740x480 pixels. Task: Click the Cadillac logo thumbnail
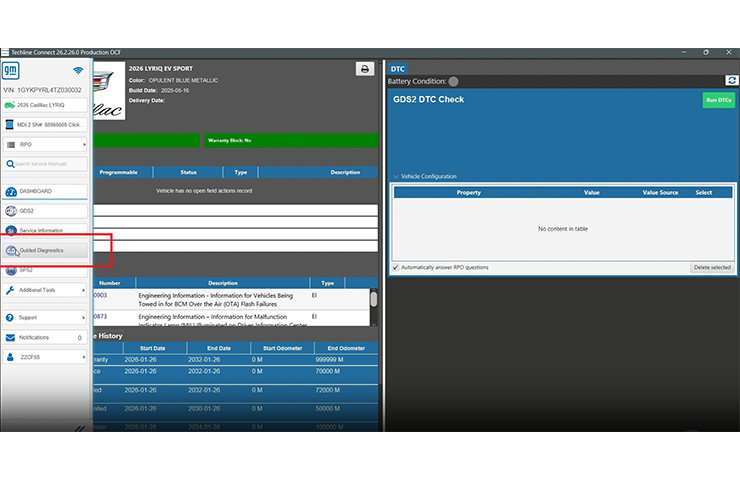(109, 91)
